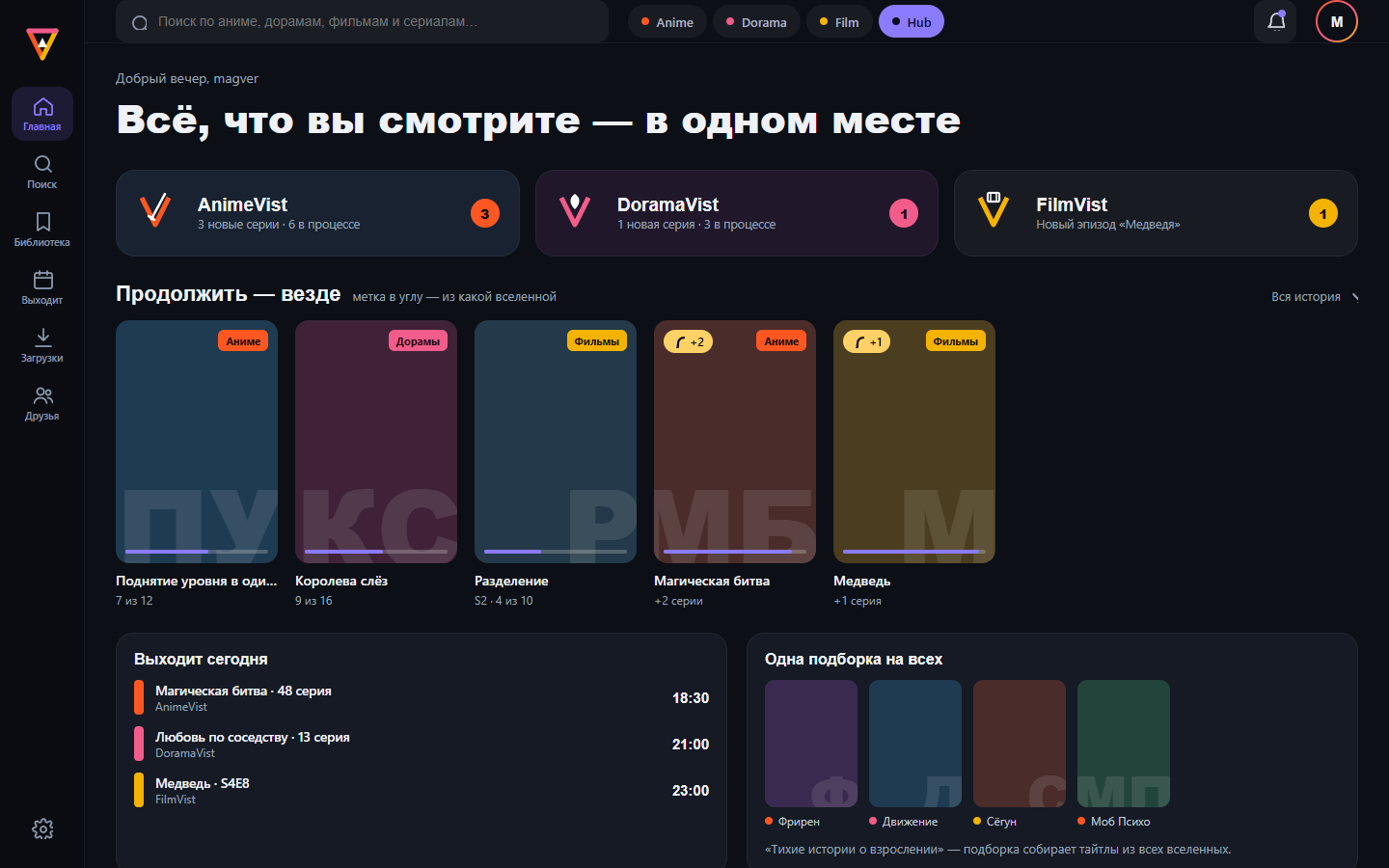The height and width of the screenshot is (868, 1389).
Task: Click progress bar on Разделение poster
Action: tap(556, 552)
